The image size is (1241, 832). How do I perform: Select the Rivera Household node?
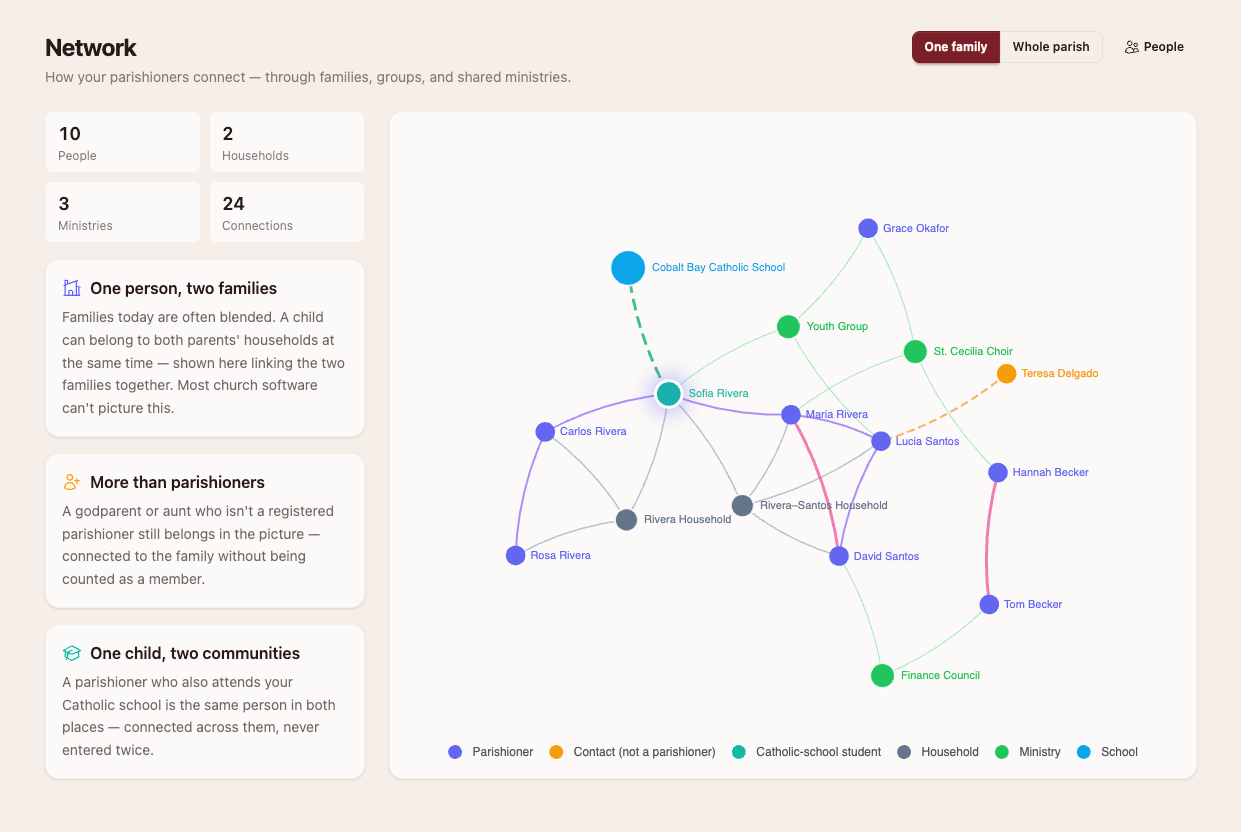click(626, 520)
